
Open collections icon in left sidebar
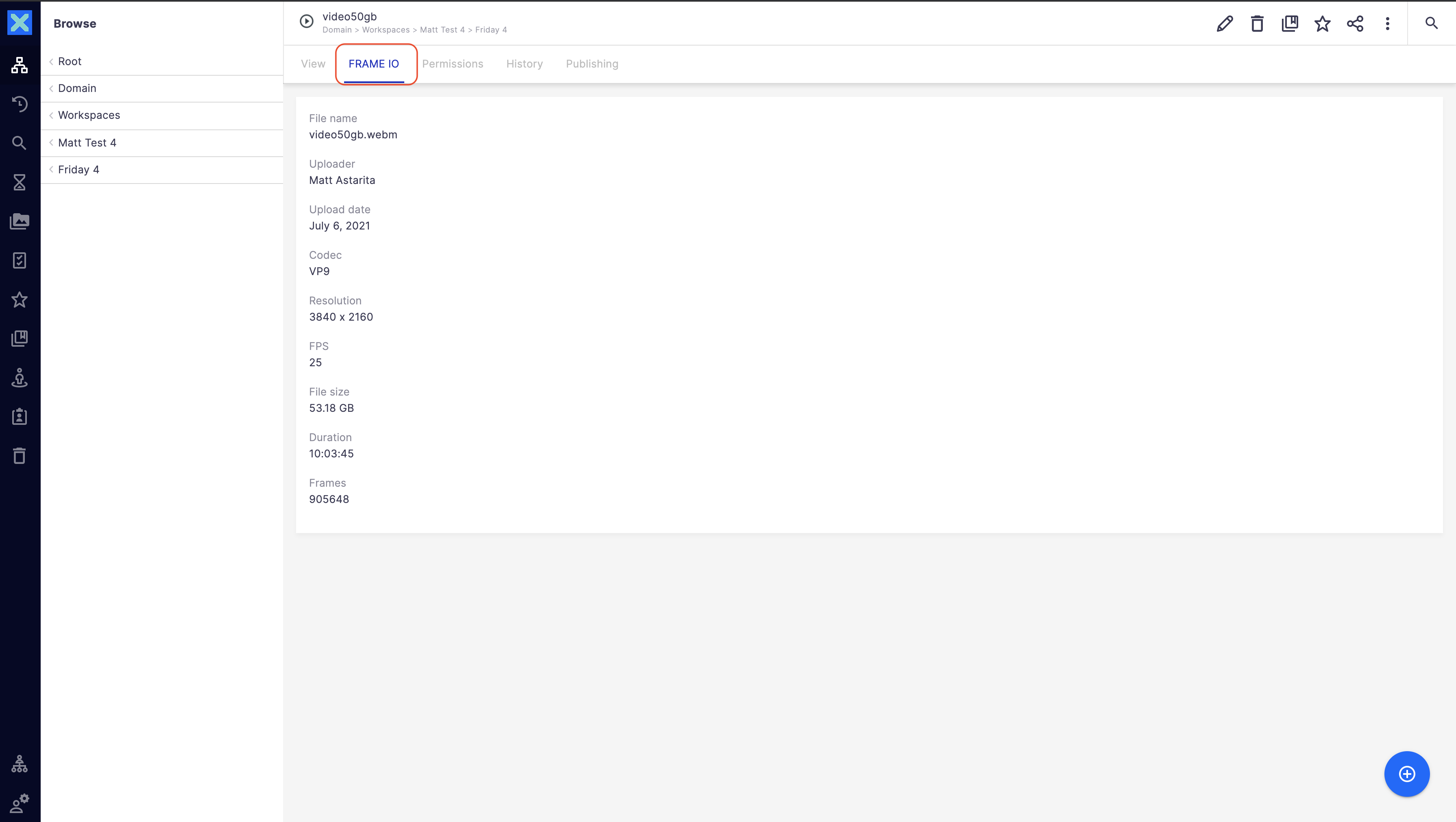[x=20, y=338]
